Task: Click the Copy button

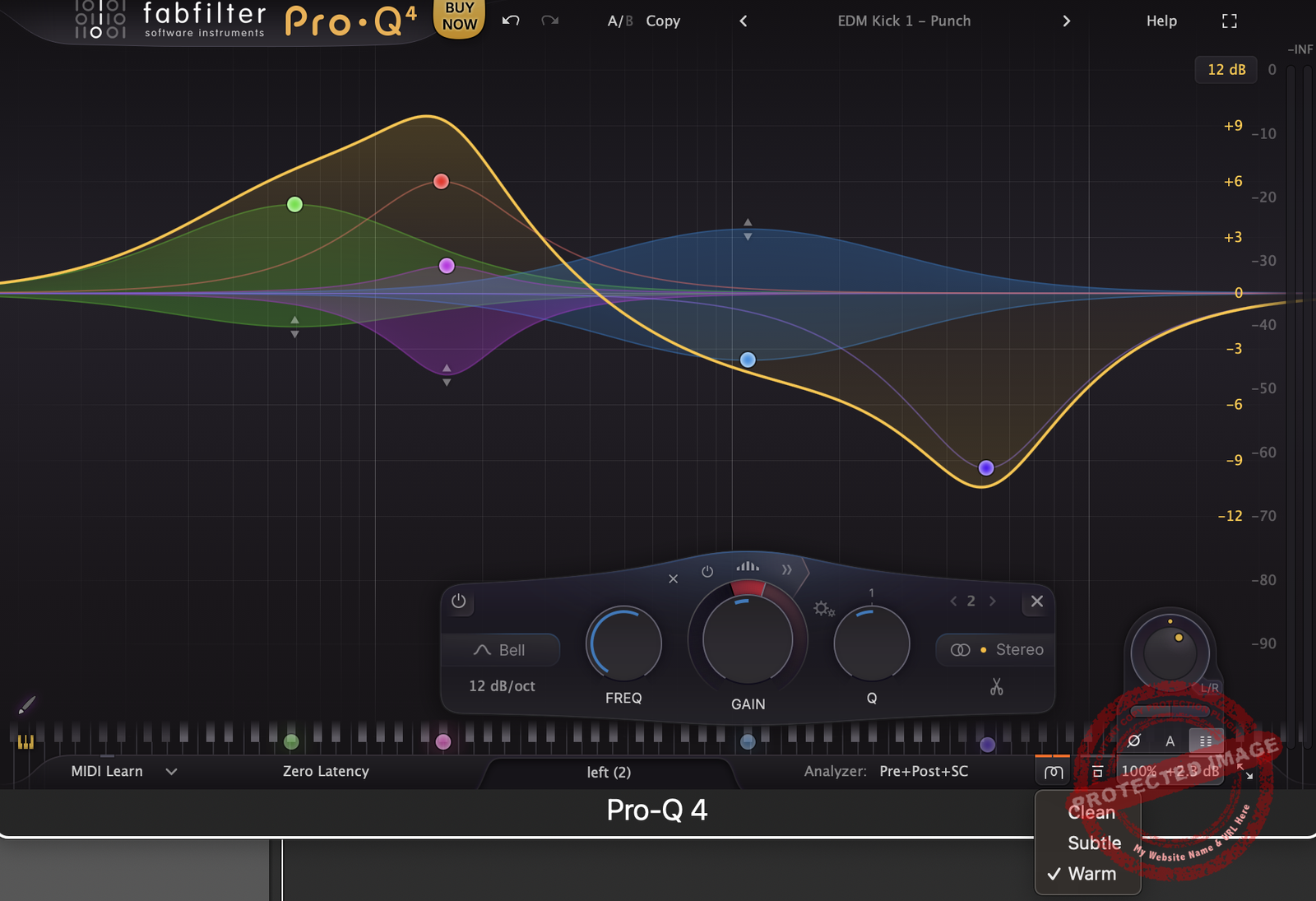Action: (663, 21)
